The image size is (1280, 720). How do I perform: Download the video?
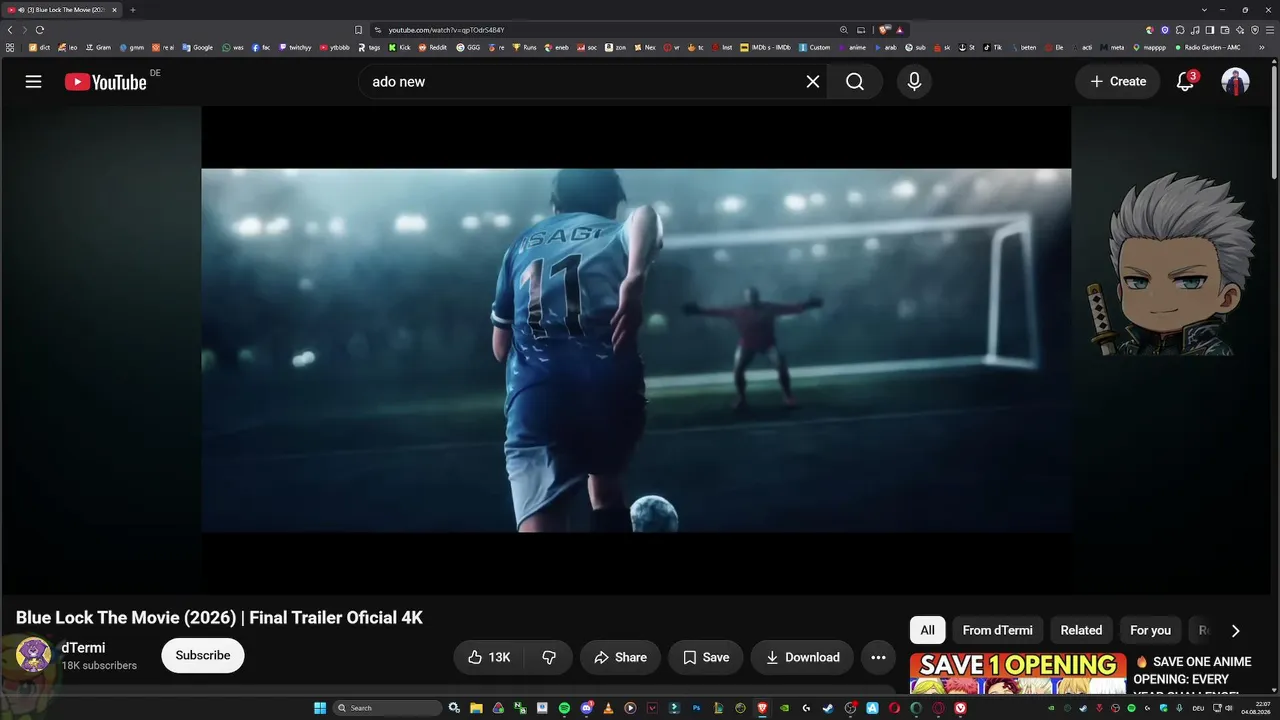point(802,657)
